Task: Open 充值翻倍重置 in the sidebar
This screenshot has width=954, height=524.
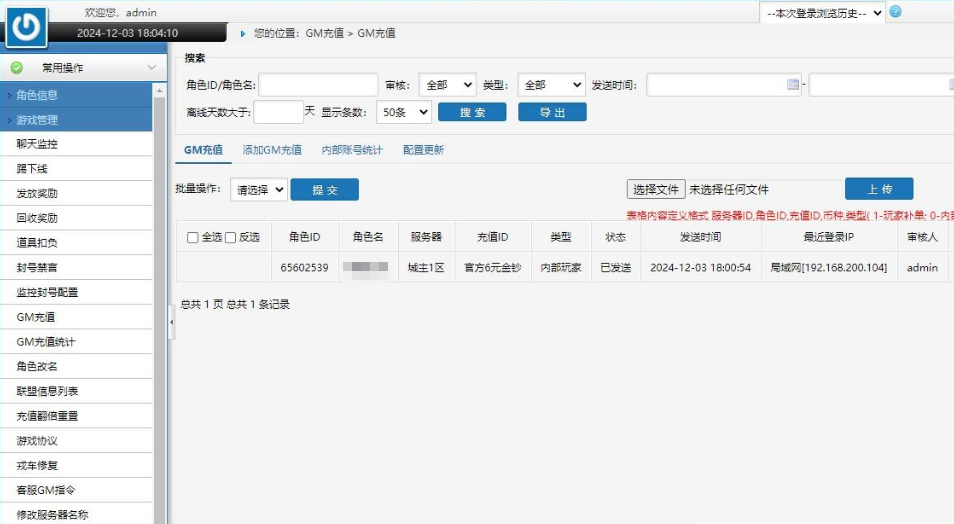Action: tap(76, 416)
